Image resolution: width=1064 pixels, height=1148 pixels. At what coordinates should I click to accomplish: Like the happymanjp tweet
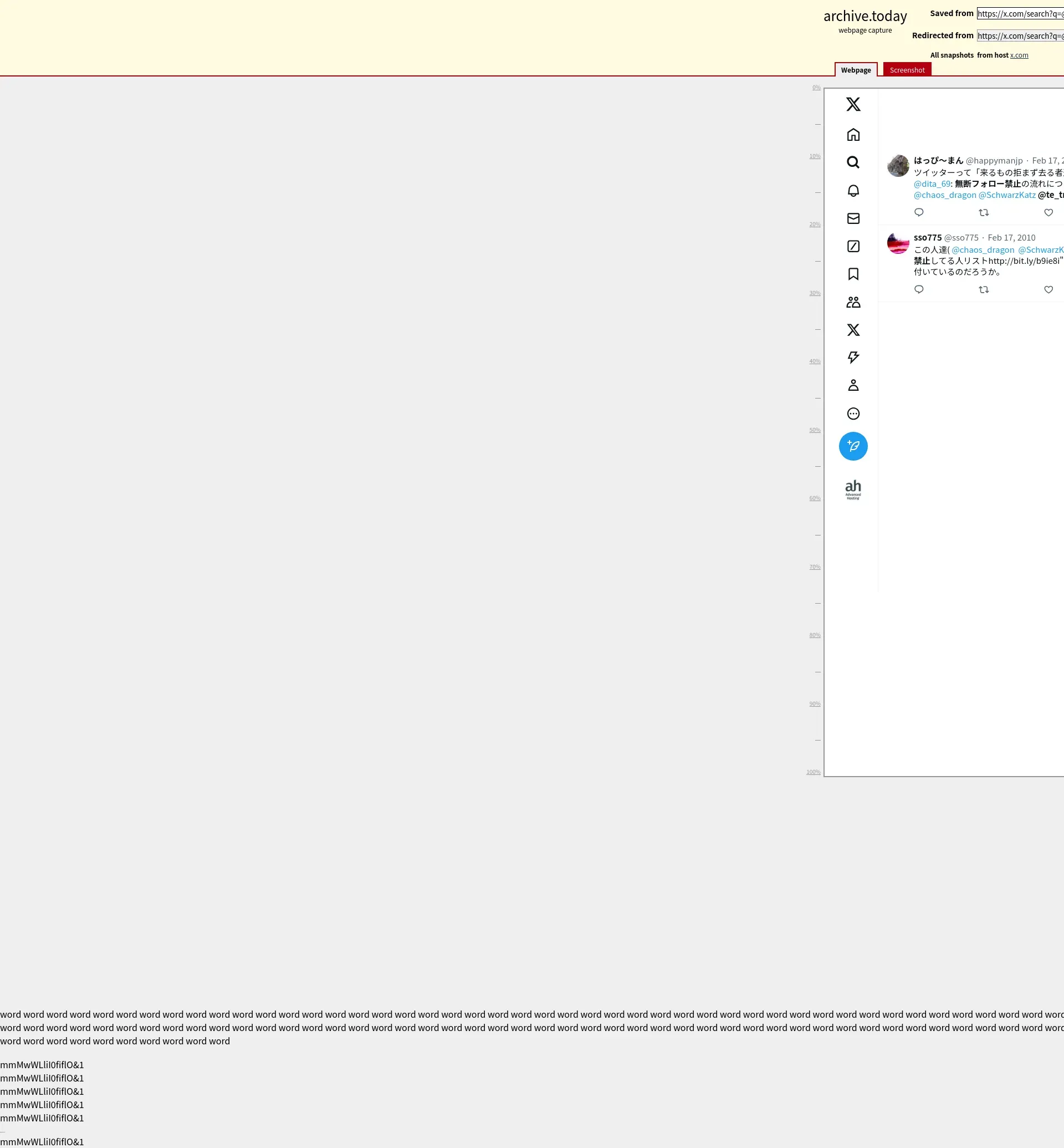pos(1048,212)
